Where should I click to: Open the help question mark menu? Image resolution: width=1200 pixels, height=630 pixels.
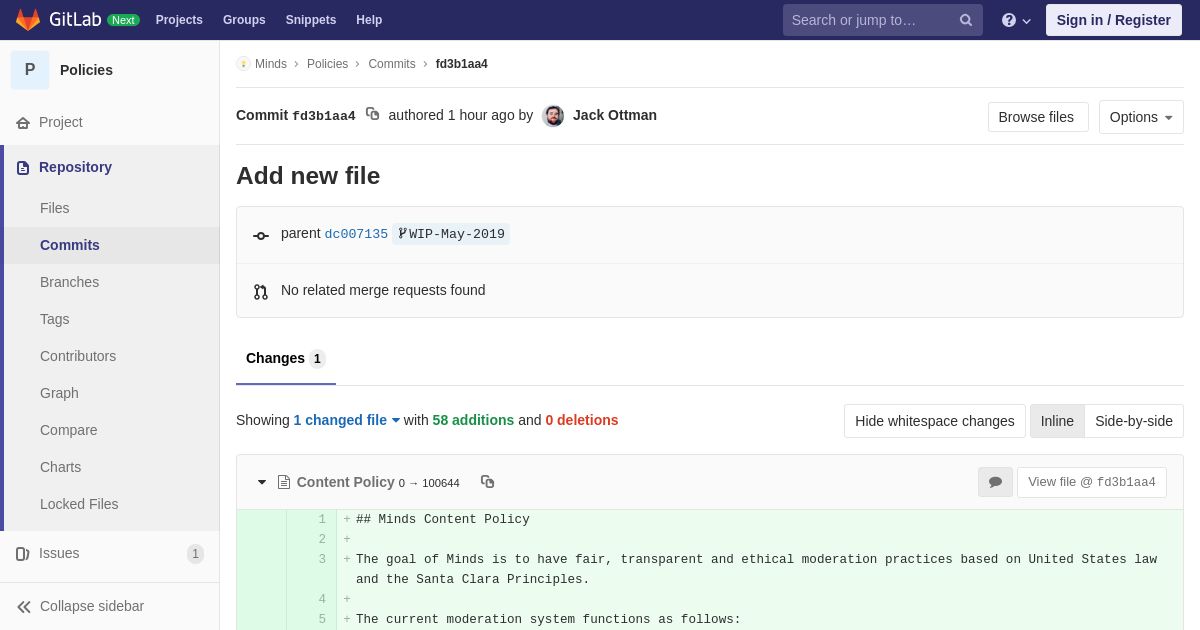(x=1015, y=20)
